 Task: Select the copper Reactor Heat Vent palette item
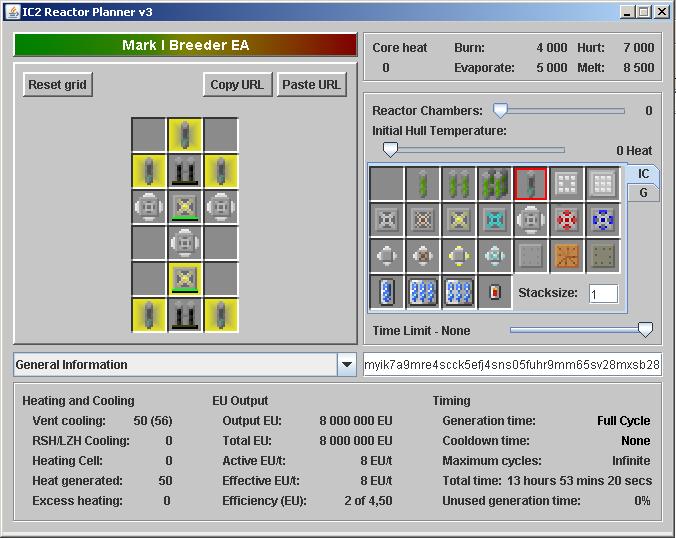click(422, 220)
